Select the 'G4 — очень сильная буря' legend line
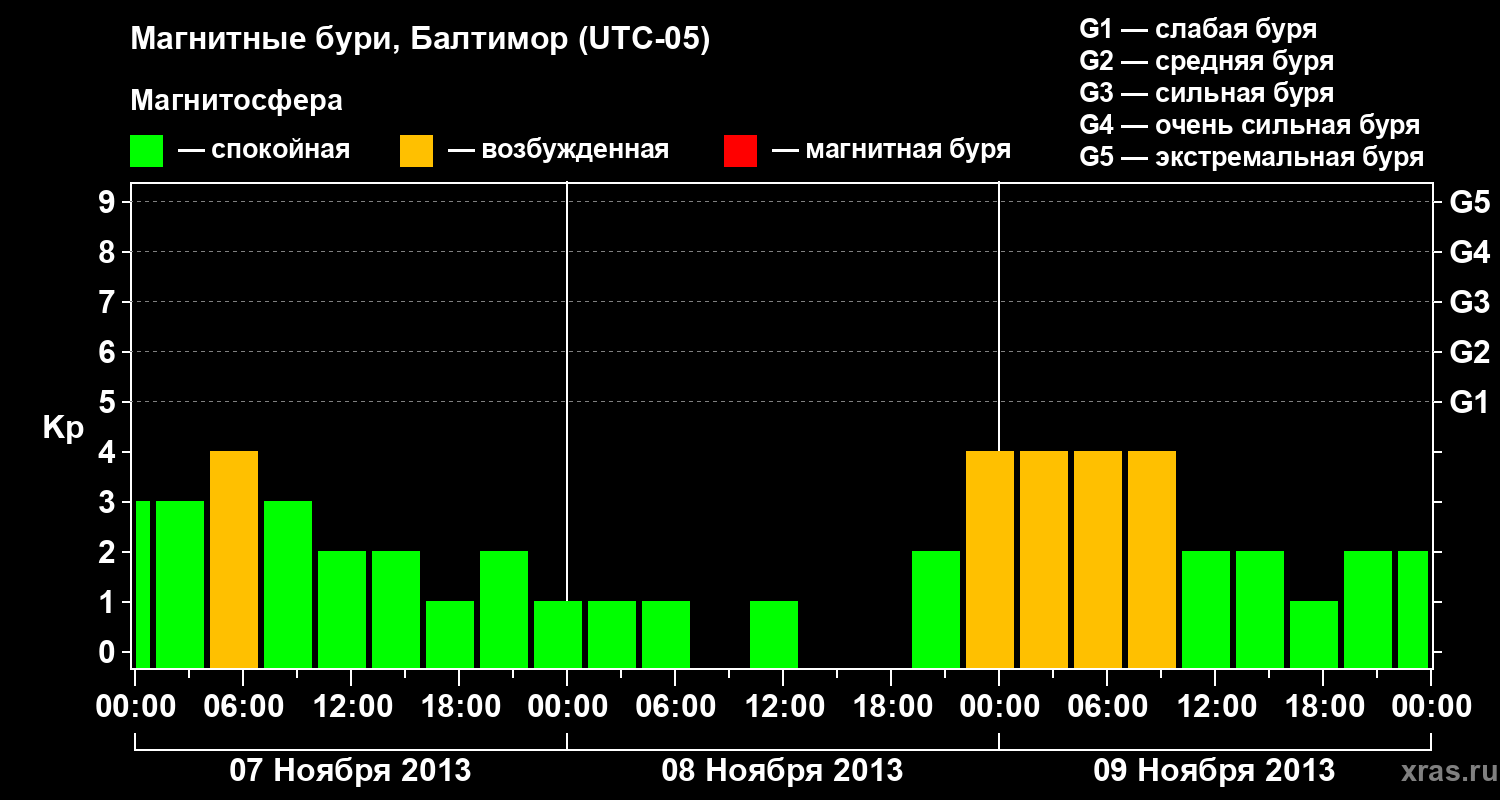 (x=1249, y=125)
